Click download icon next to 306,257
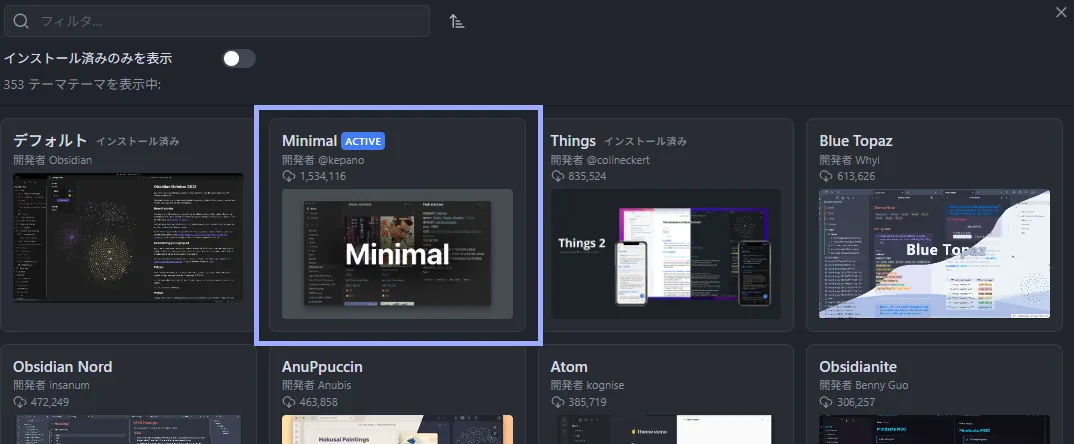Viewport: 1074px width, 444px height. point(825,402)
